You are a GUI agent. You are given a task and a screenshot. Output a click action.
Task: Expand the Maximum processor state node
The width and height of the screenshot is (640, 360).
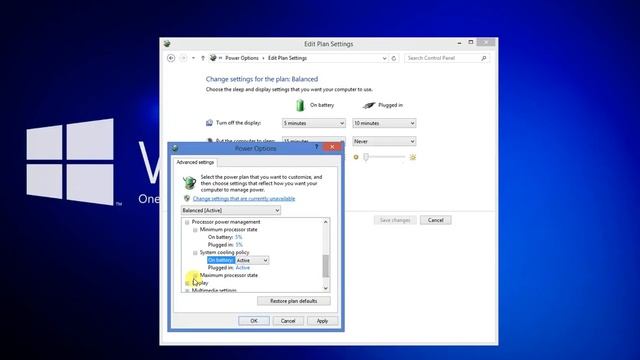click(x=195, y=276)
